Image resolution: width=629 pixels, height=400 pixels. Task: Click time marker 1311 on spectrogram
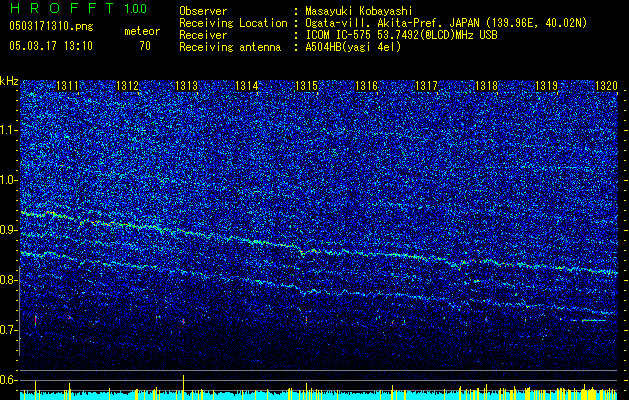tap(67, 86)
